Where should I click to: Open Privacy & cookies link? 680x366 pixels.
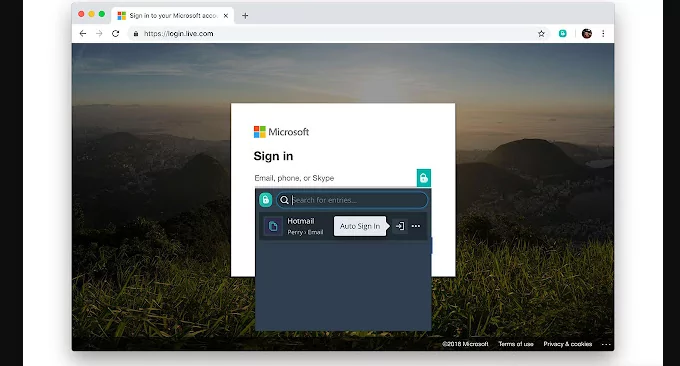[x=568, y=344]
